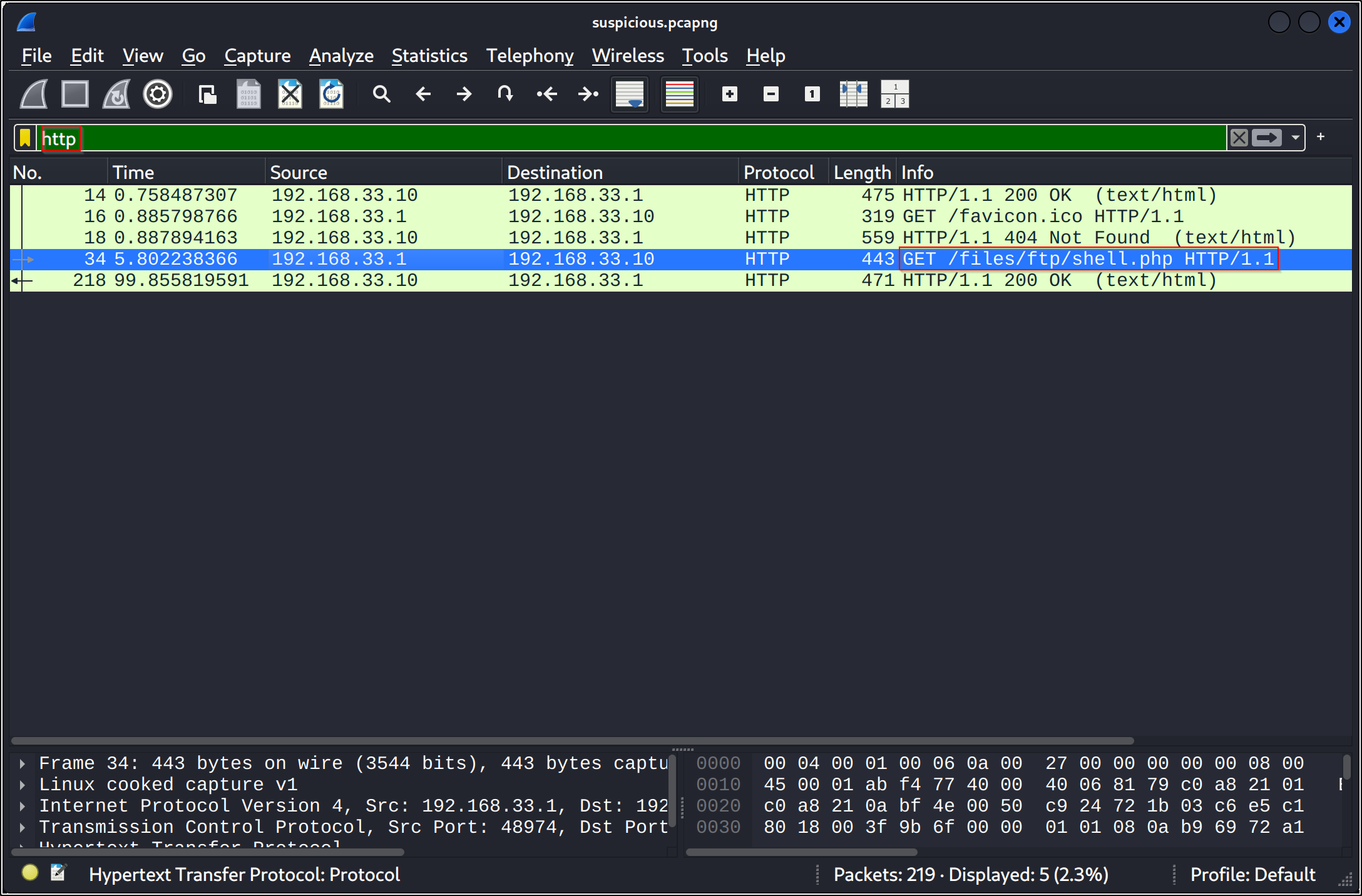Open capture options gear icon

[x=157, y=94]
